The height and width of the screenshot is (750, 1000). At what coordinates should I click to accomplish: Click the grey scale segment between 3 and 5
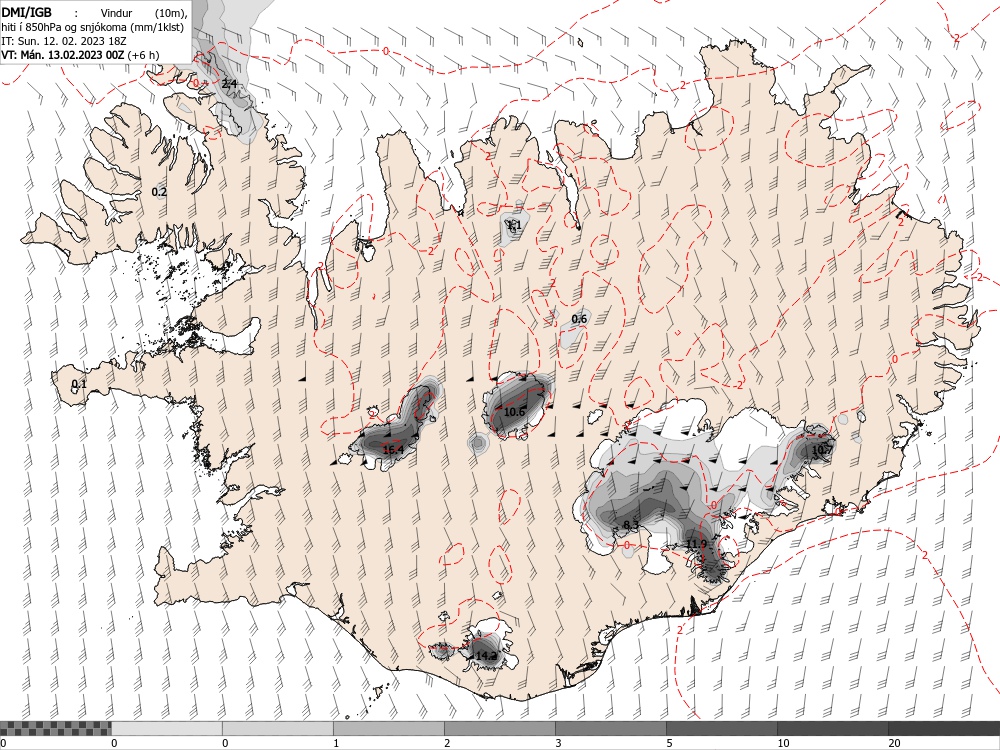(x=611, y=728)
